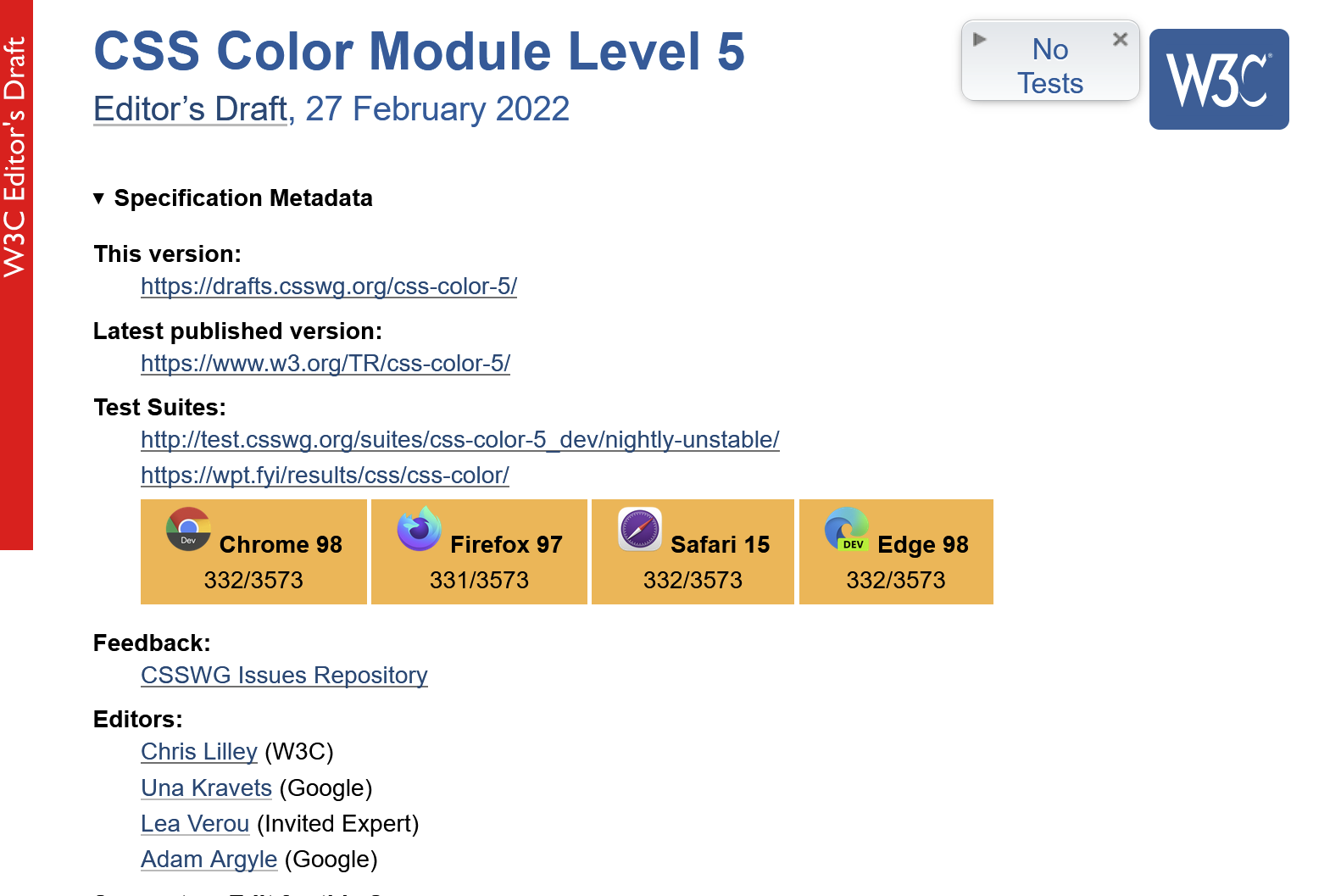Dismiss the No Tests widget
This screenshot has height=896, width=1341.
click(1119, 38)
